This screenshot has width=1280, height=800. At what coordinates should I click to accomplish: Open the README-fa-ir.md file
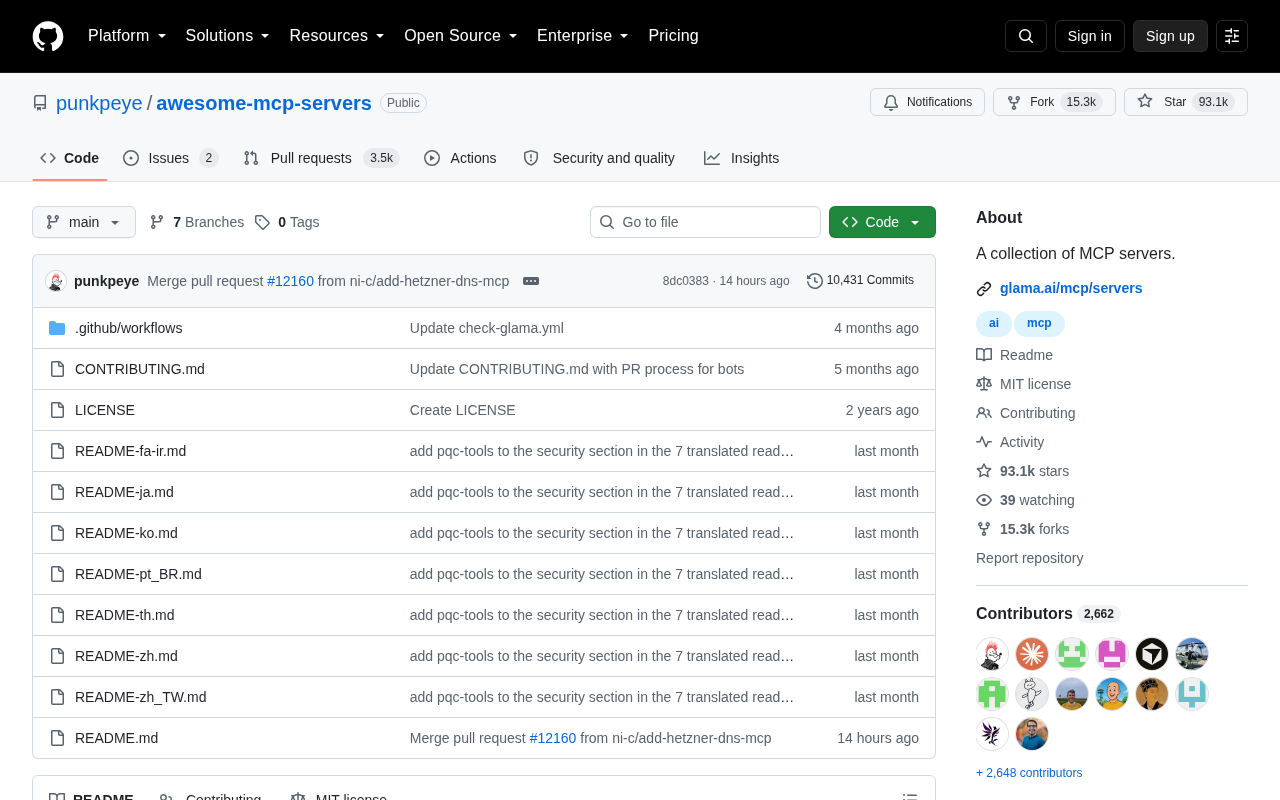(130, 451)
